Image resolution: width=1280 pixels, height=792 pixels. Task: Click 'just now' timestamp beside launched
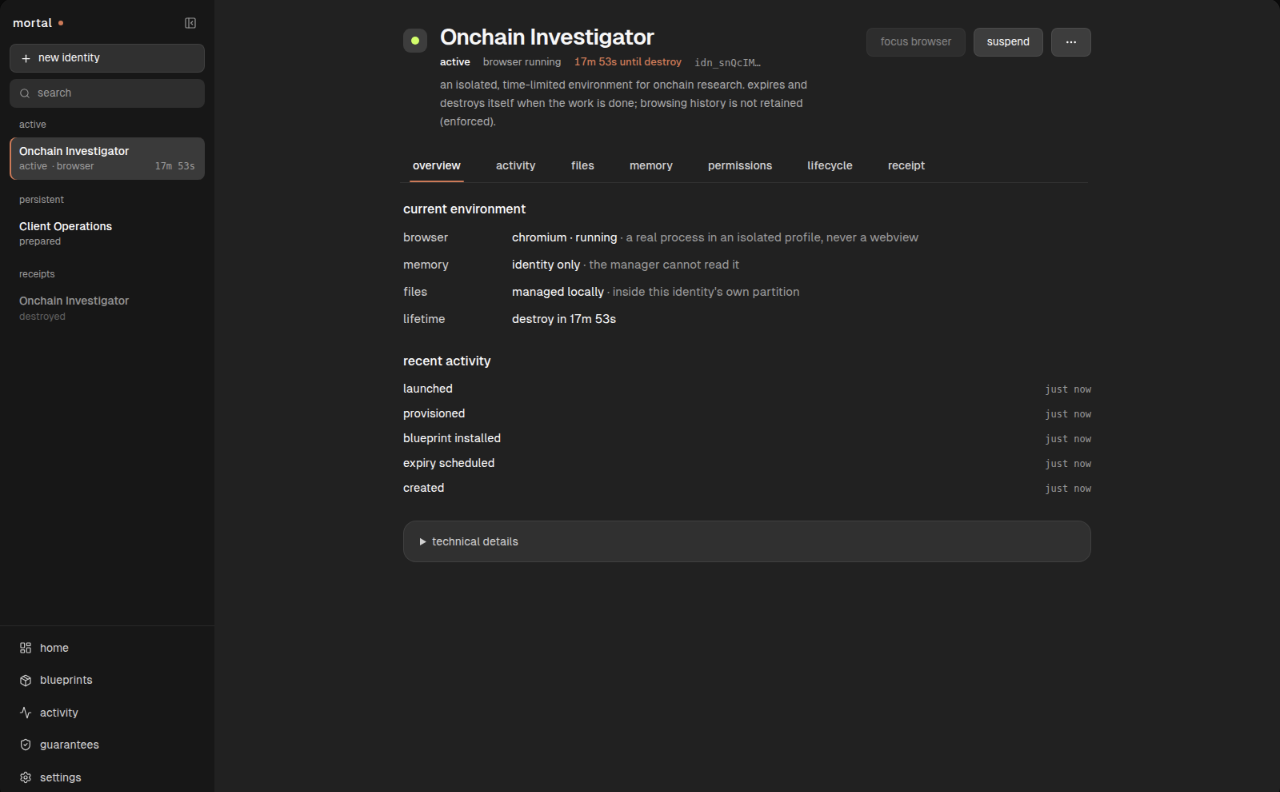point(1068,389)
